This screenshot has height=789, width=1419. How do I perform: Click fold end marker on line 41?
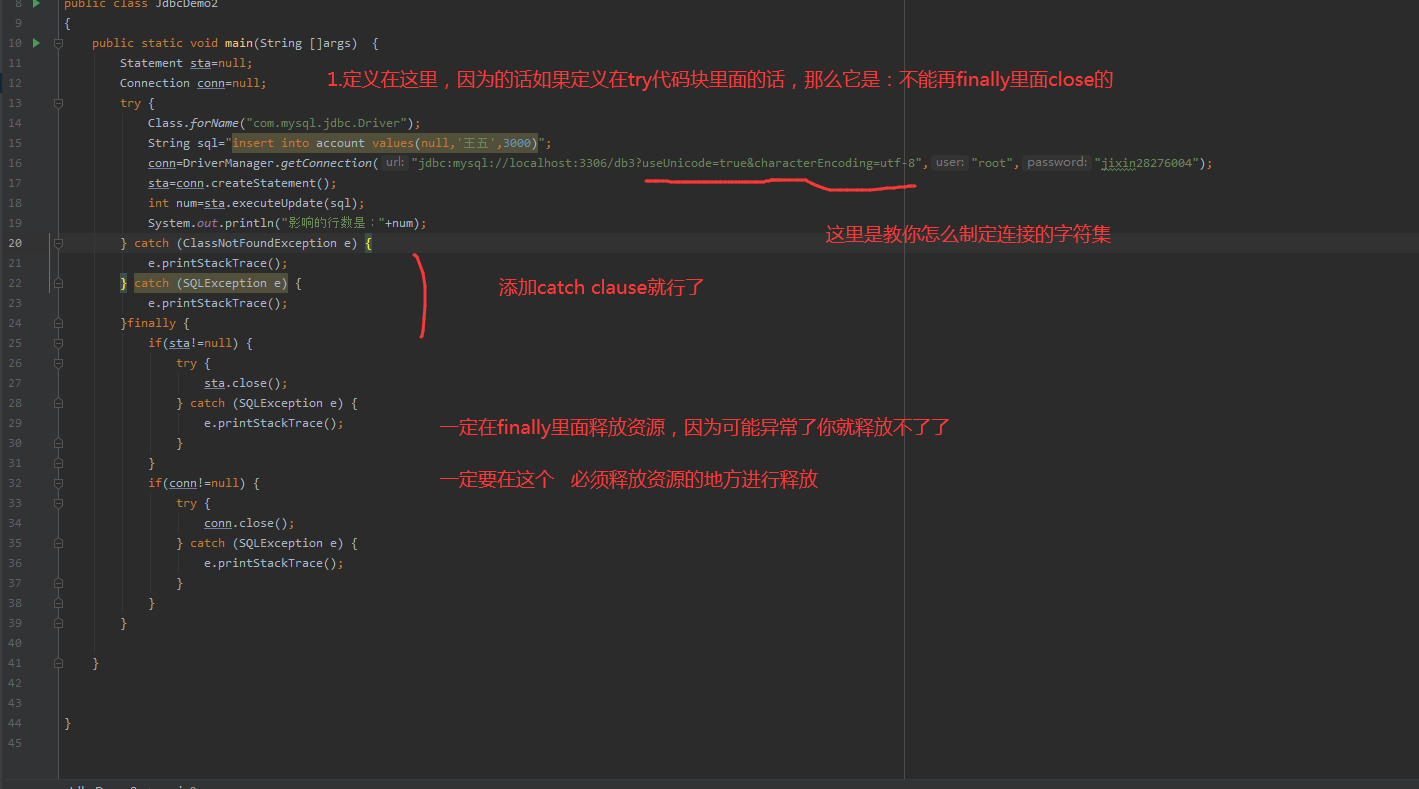click(x=58, y=663)
